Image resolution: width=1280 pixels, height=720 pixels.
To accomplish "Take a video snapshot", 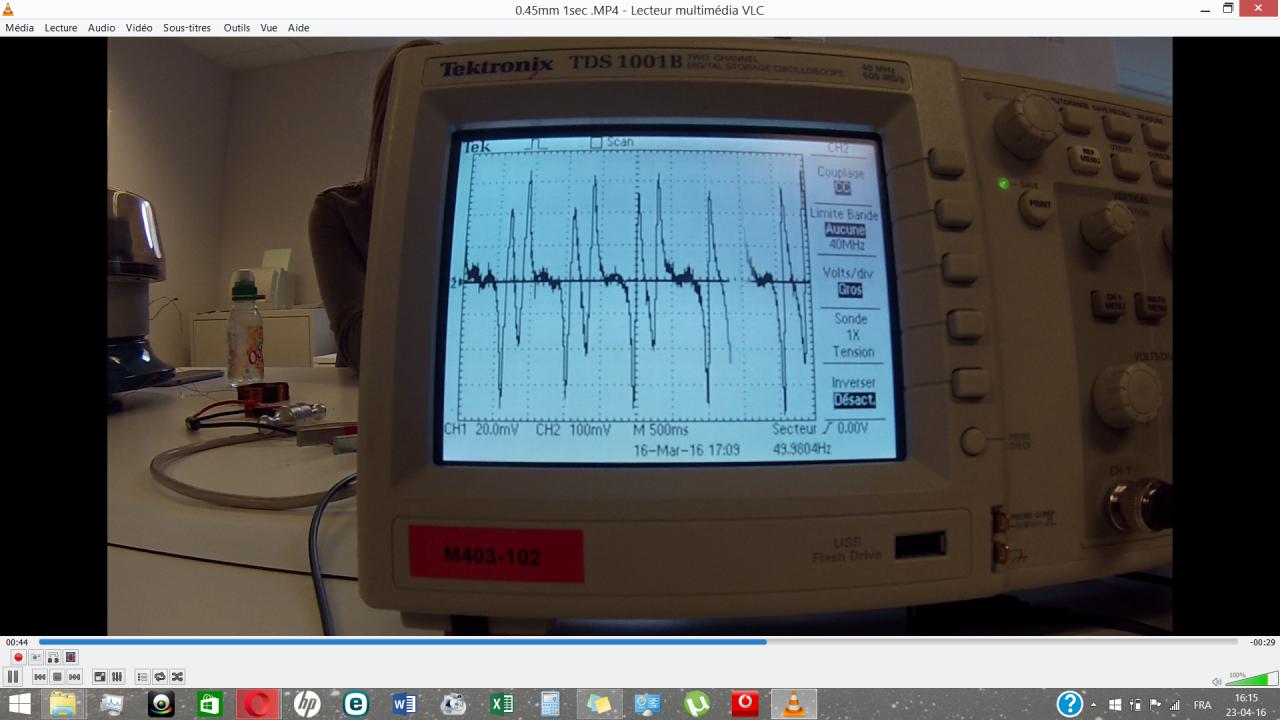I will (x=36, y=657).
